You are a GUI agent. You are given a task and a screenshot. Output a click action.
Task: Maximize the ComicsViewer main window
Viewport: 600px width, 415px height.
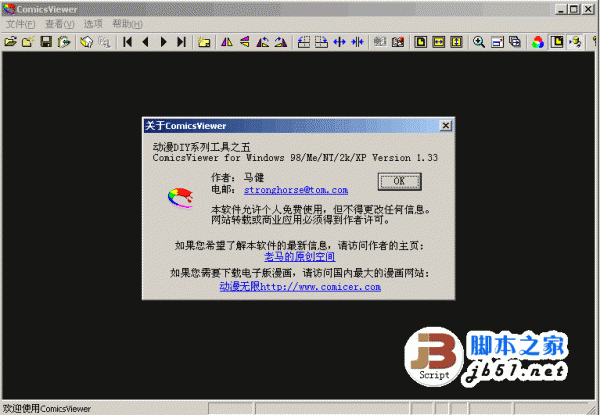pos(574,9)
